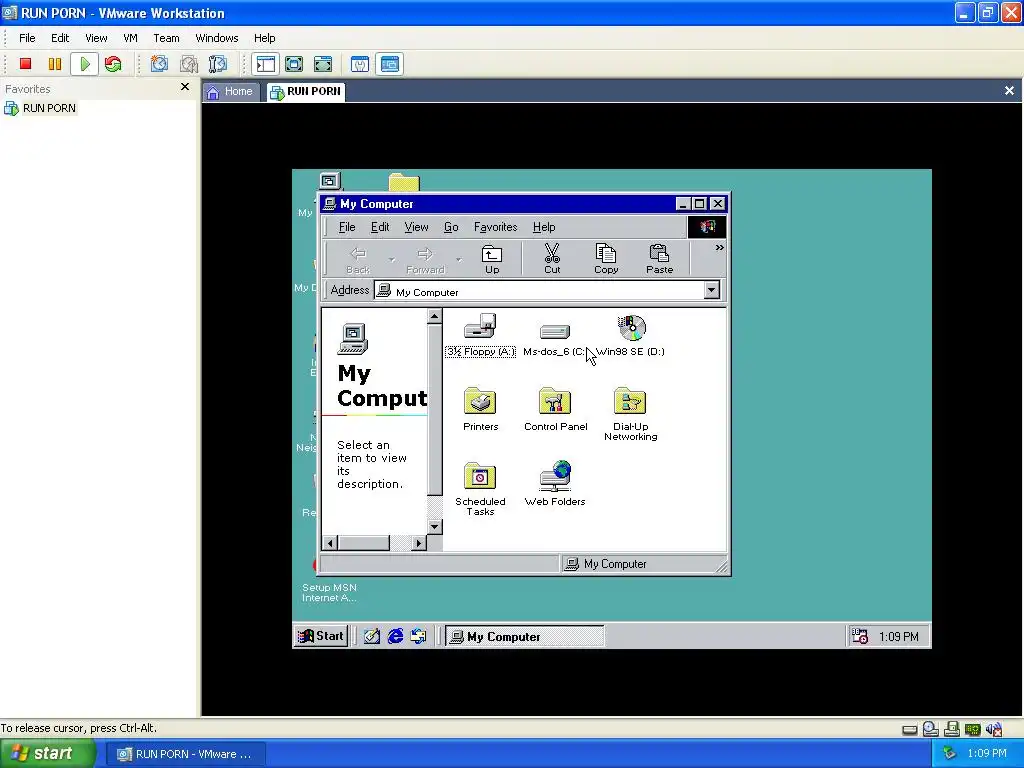Open VMware File menu
Viewport: 1024px width, 768px height.
(x=27, y=38)
